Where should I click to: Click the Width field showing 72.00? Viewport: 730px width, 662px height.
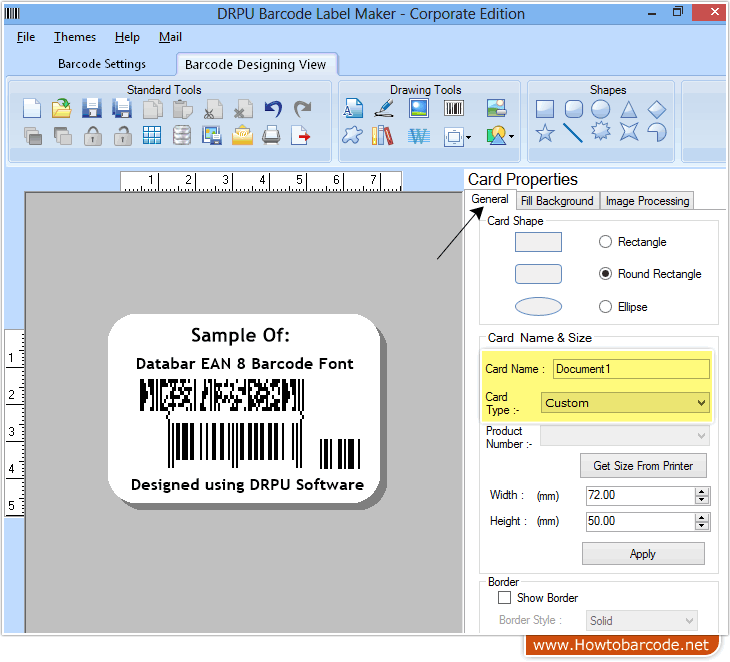[640, 495]
